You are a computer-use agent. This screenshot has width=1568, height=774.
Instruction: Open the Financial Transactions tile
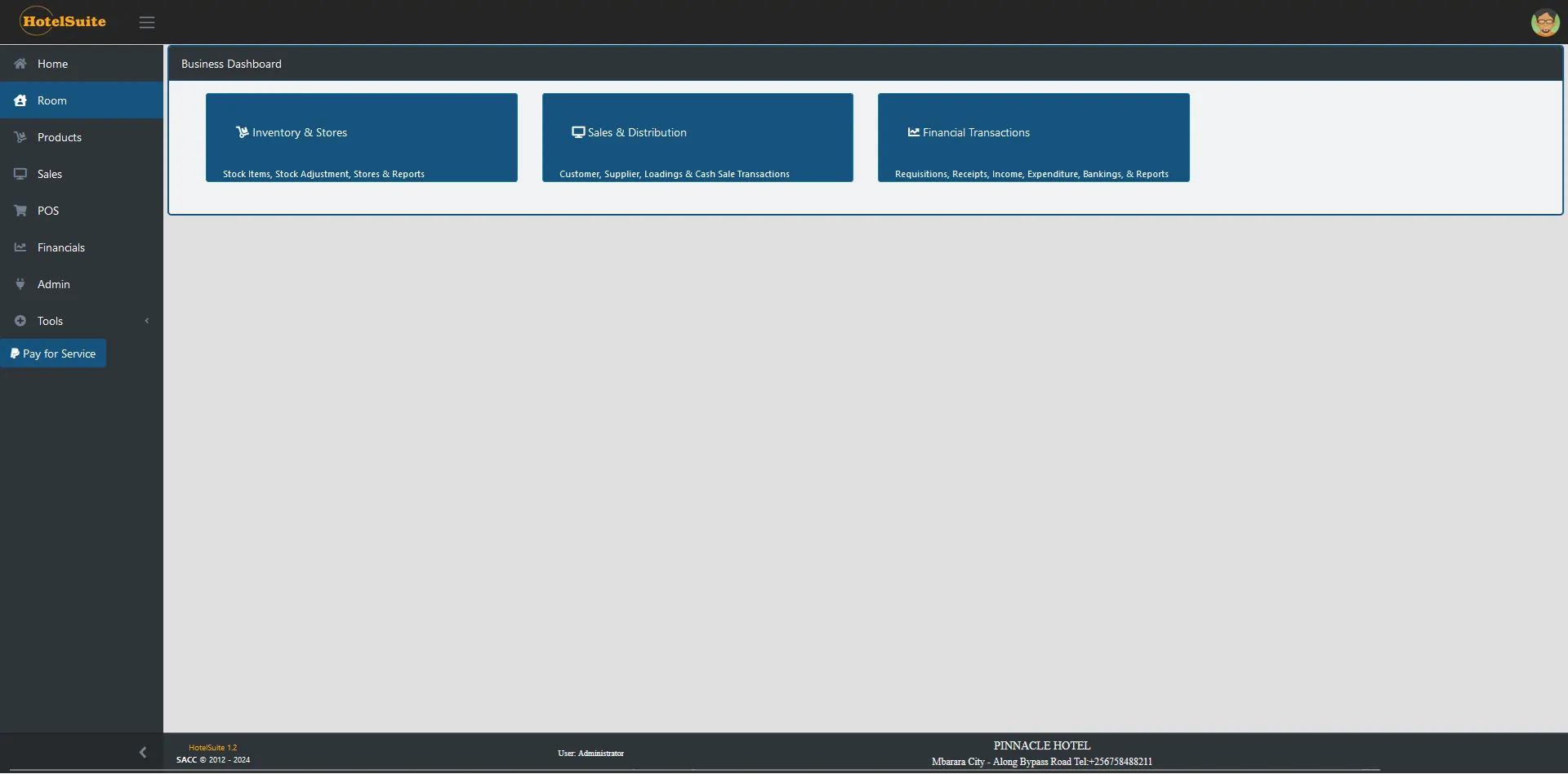click(x=1033, y=137)
